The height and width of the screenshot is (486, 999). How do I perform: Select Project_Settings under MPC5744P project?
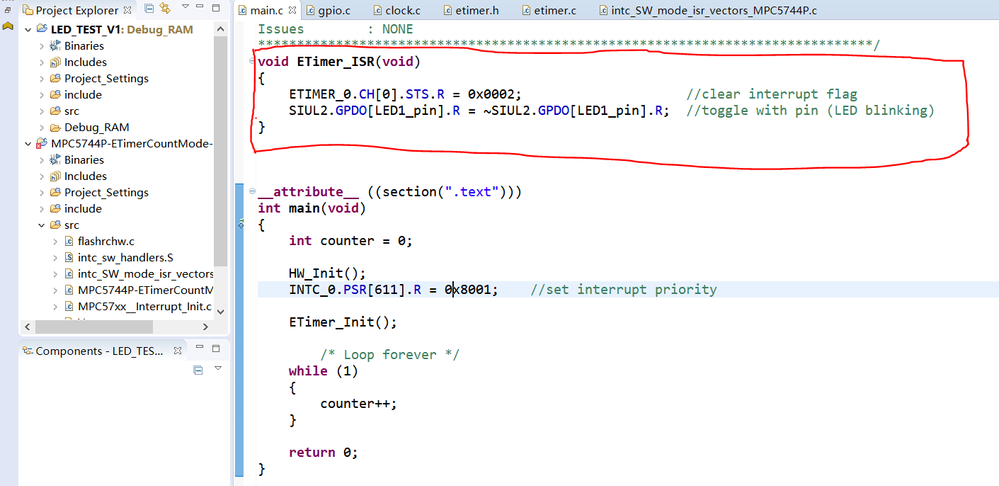click(x=106, y=192)
